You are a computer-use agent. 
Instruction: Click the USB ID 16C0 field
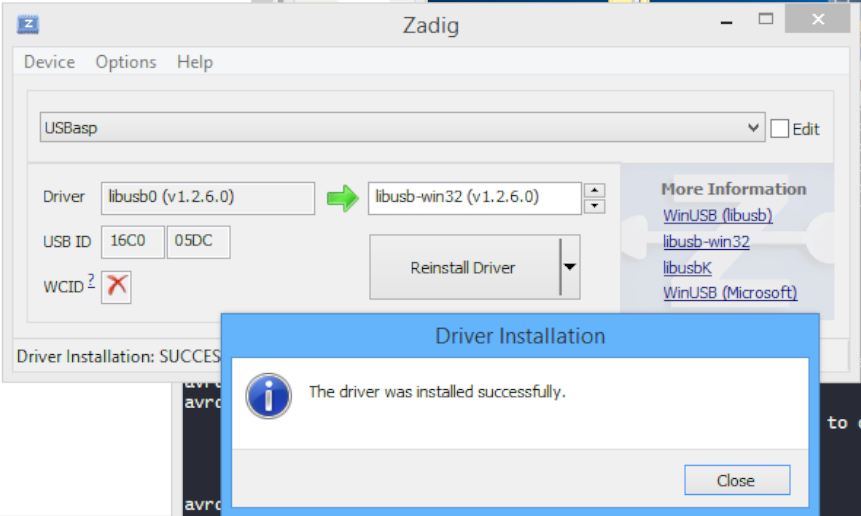click(133, 242)
